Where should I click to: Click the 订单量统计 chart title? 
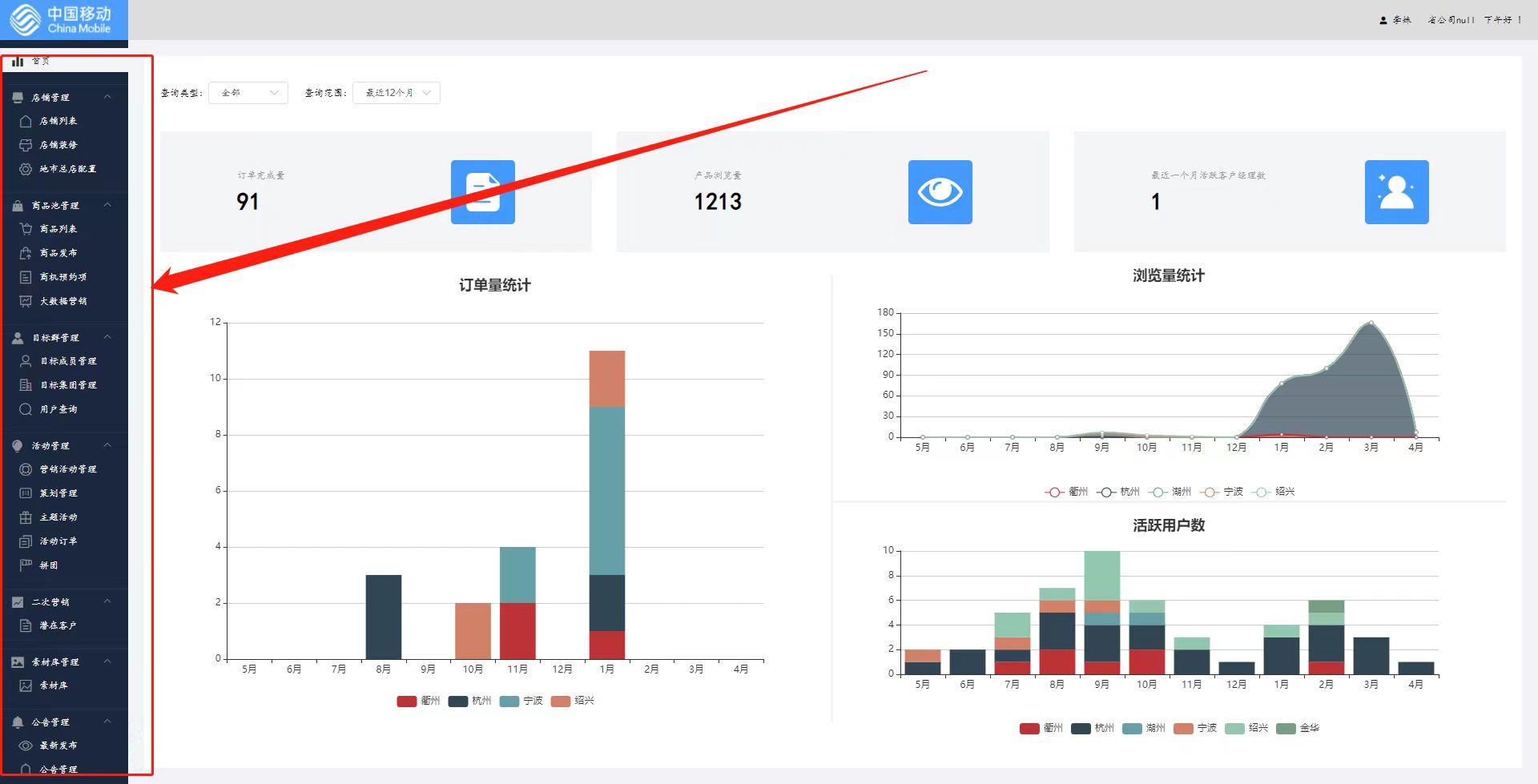pos(495,285)
